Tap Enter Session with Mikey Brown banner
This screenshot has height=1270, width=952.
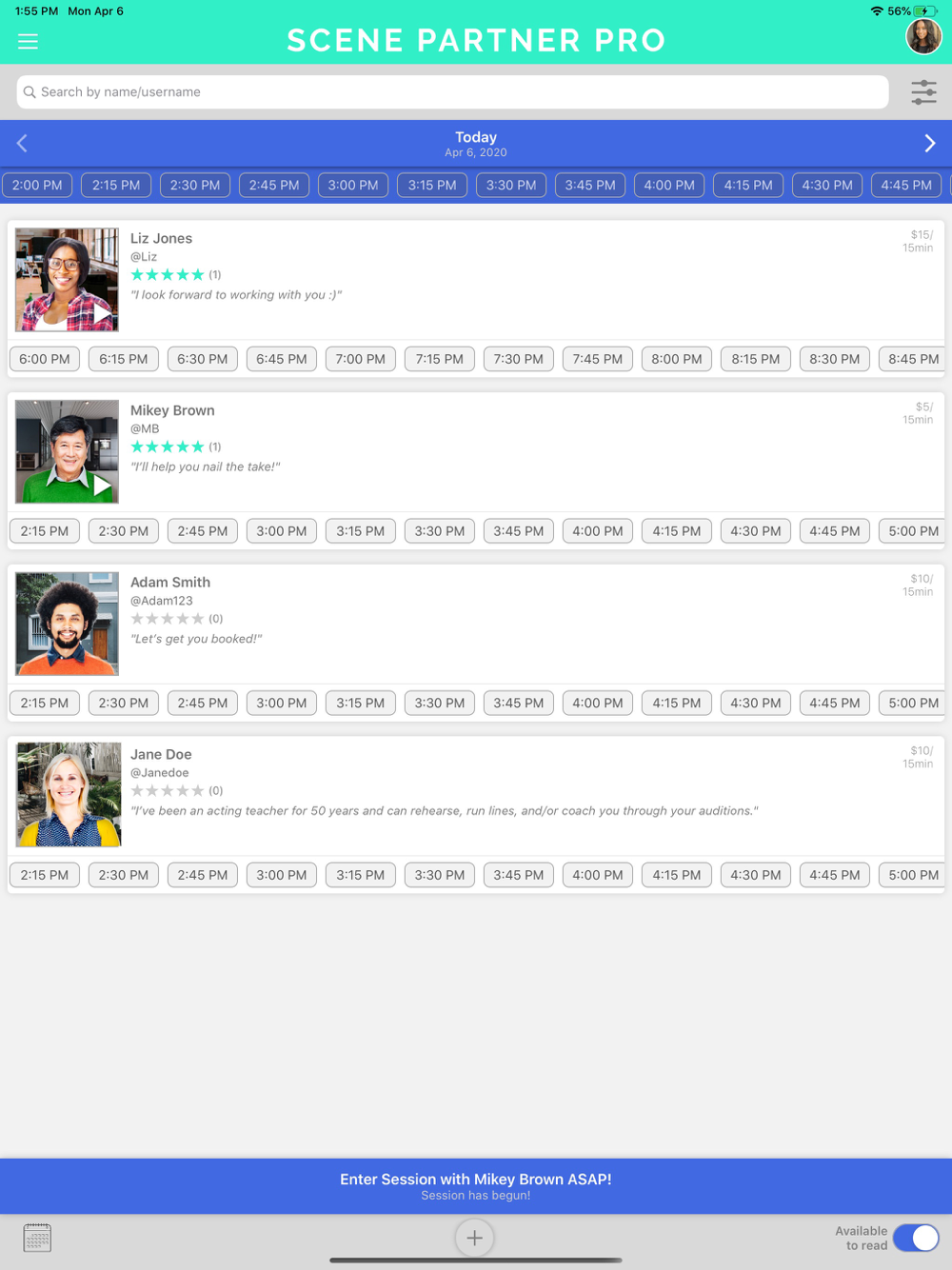coord(476,1186)
